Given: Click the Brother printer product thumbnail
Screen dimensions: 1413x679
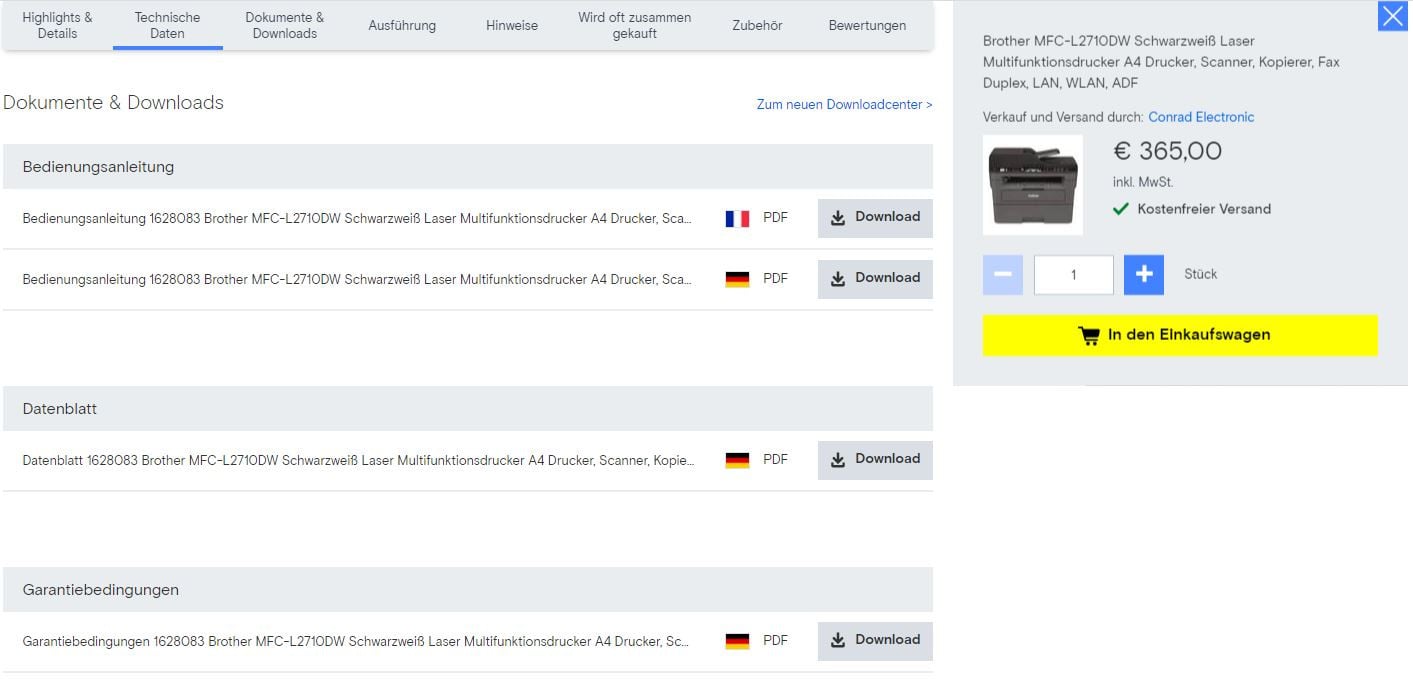Looking at the screenshot, I should [x=1032, y=184].
